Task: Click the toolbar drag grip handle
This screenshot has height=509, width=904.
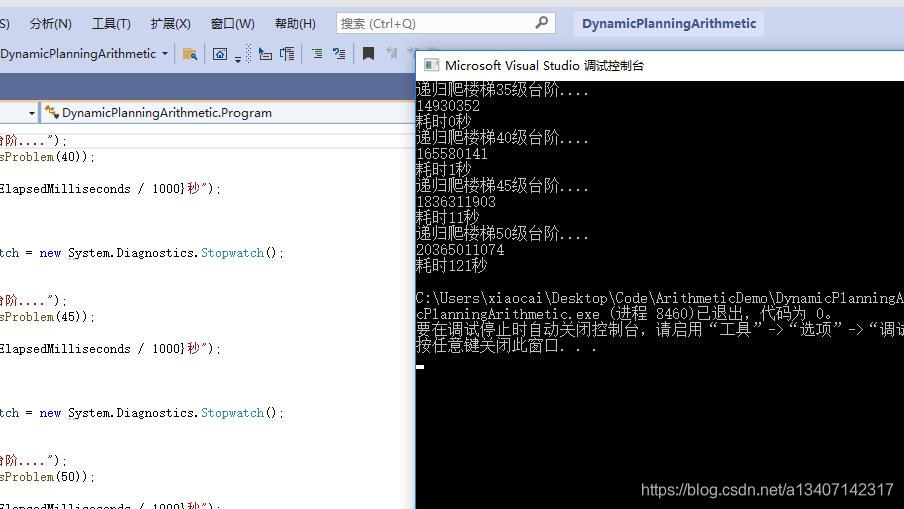Action: click(x=248, y=54)
